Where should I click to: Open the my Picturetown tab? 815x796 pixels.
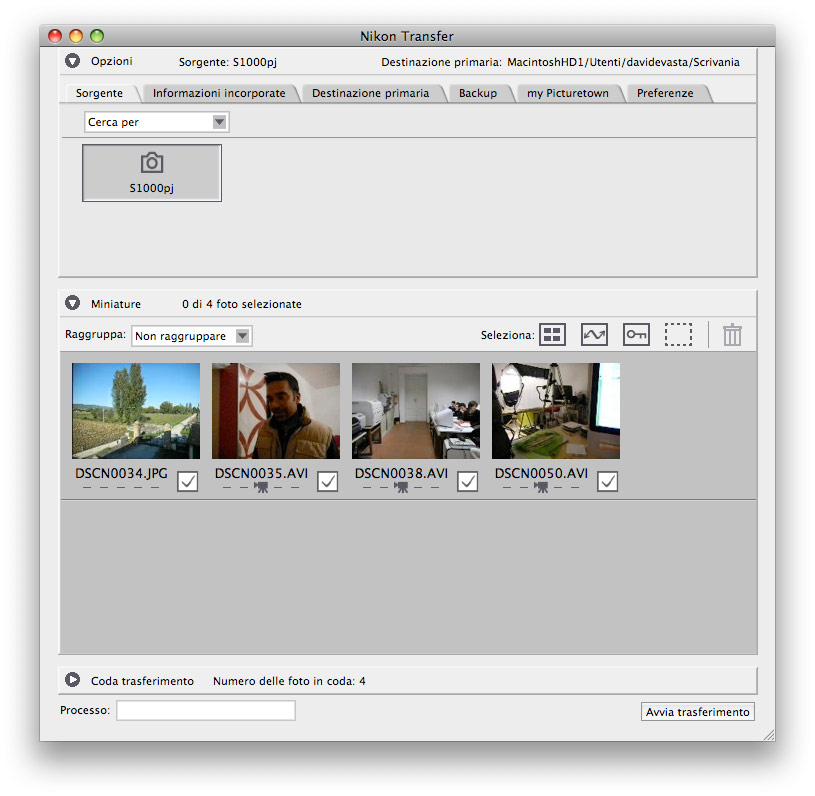click(x=567, y=93)
